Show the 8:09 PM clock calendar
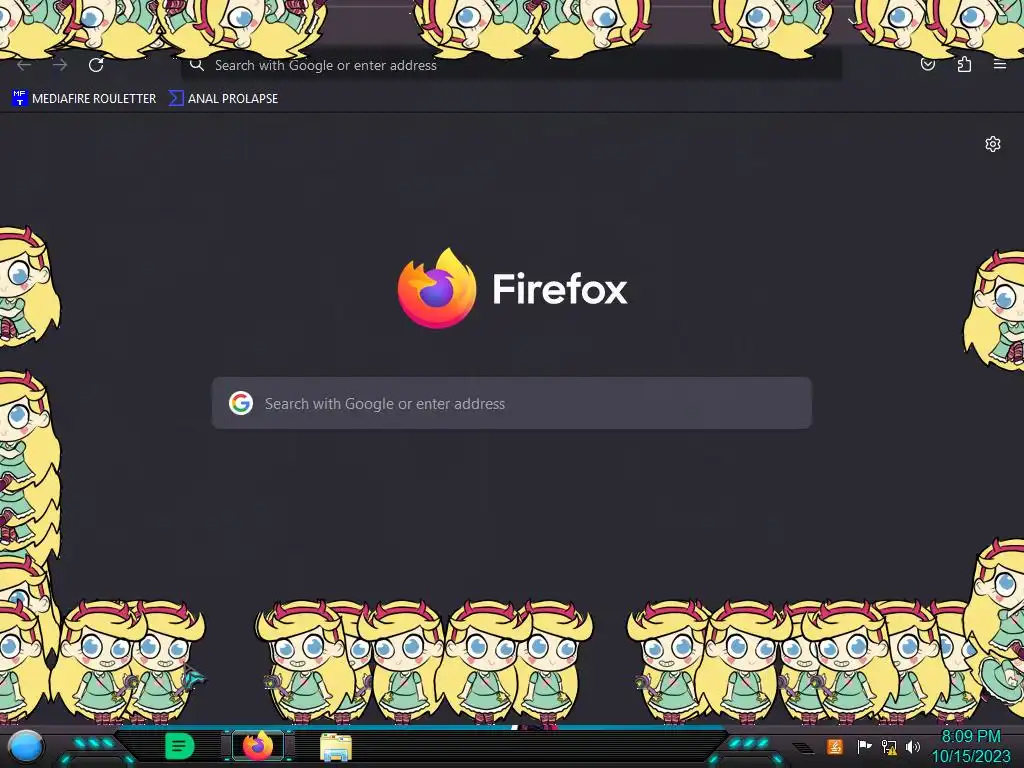 pos(971,746)
